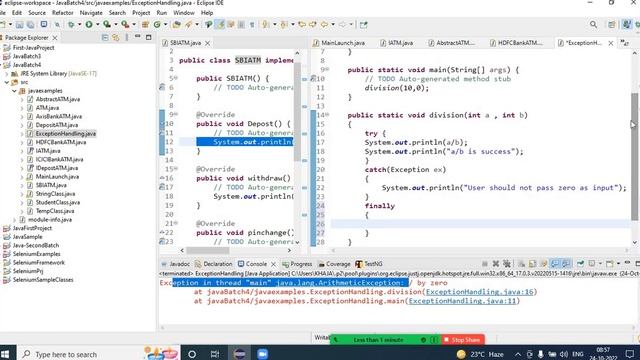This screenshot has height=360, width=640.
Task: Click the magnifier search icon at top right
Action: (x=593, y=24)
